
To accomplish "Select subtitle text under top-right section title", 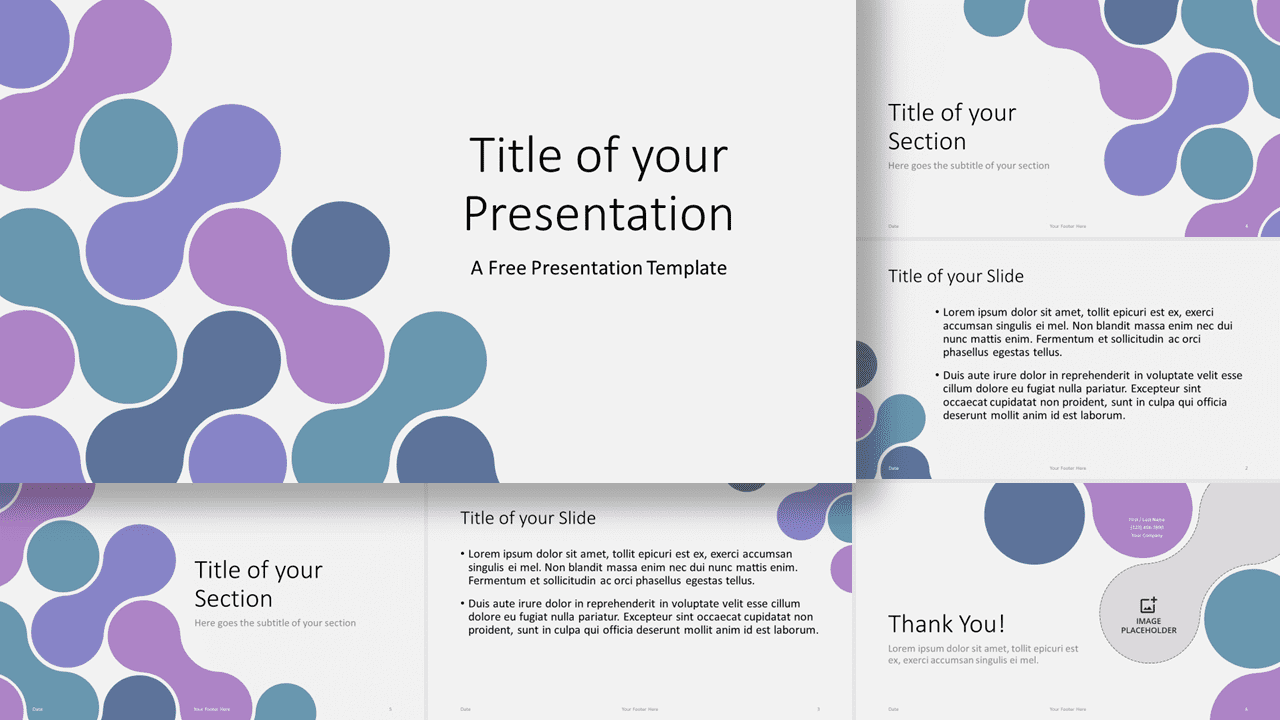I will click(x=969, y=166).
